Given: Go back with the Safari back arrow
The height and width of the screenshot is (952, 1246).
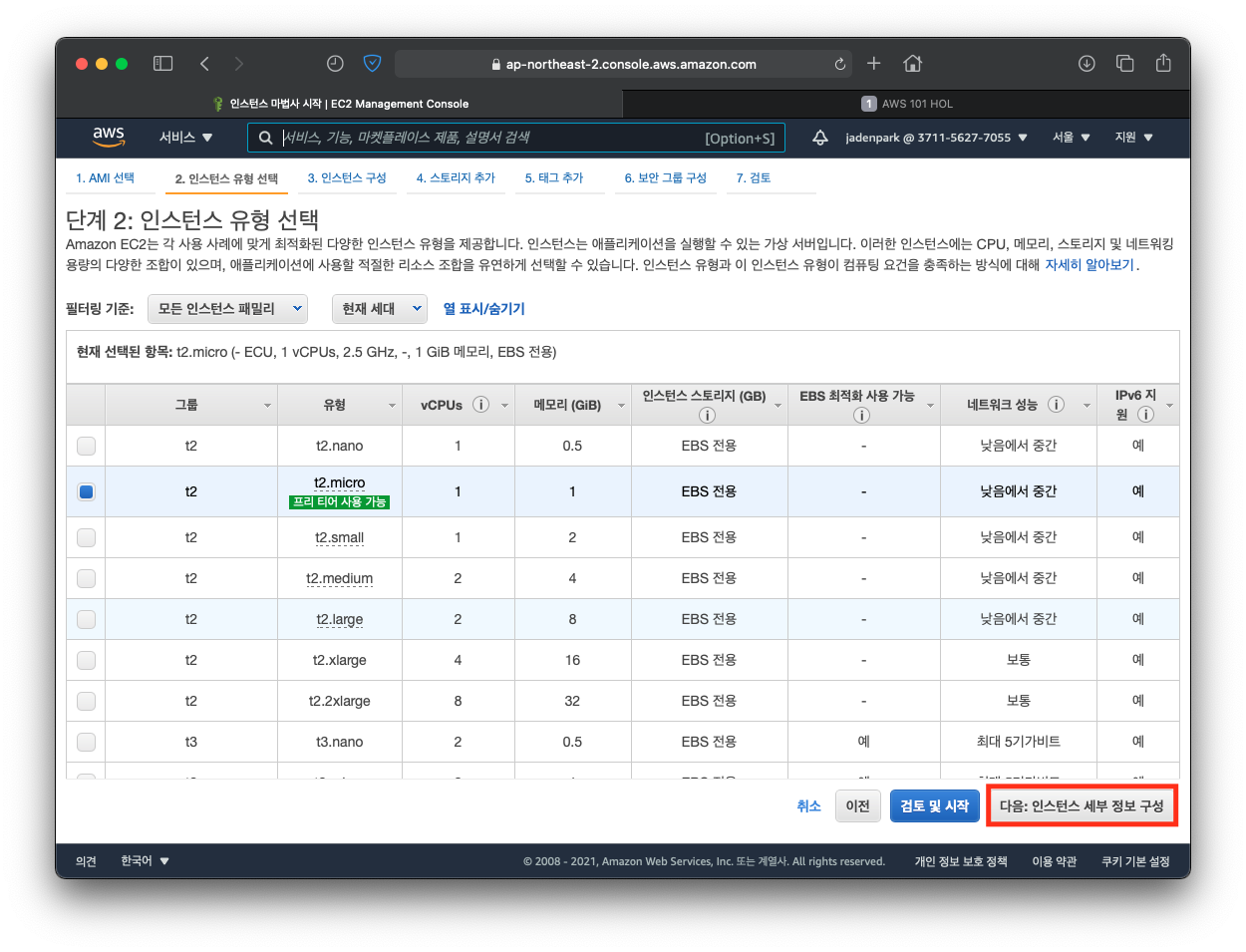Looking at the screenshot, I should click(x=204, y=64).
